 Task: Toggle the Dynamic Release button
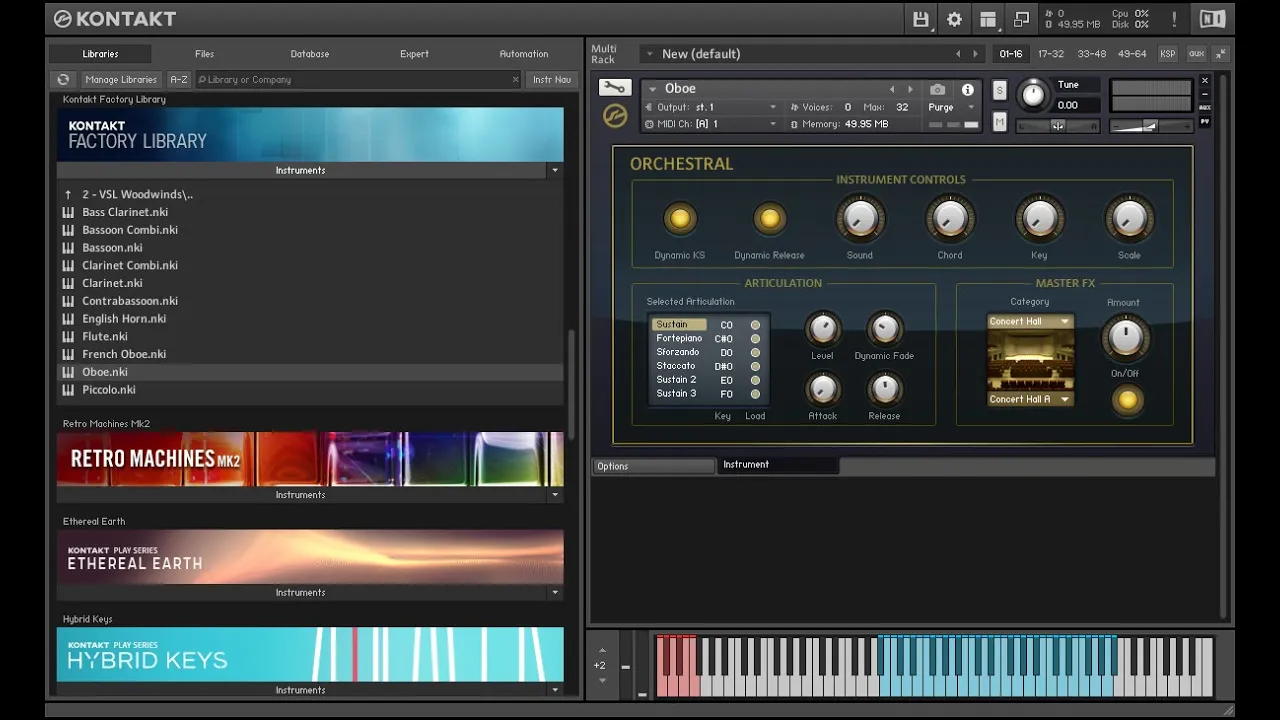coord(769,218)
